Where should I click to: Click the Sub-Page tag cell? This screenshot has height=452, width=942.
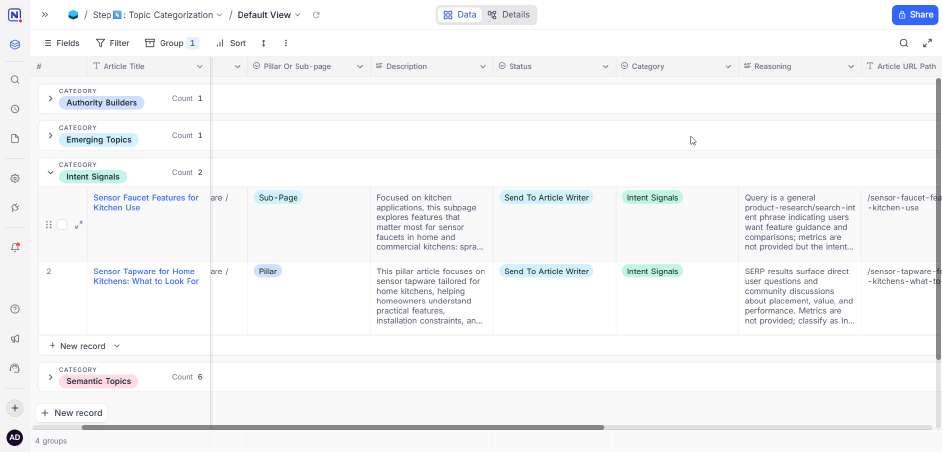278,198
